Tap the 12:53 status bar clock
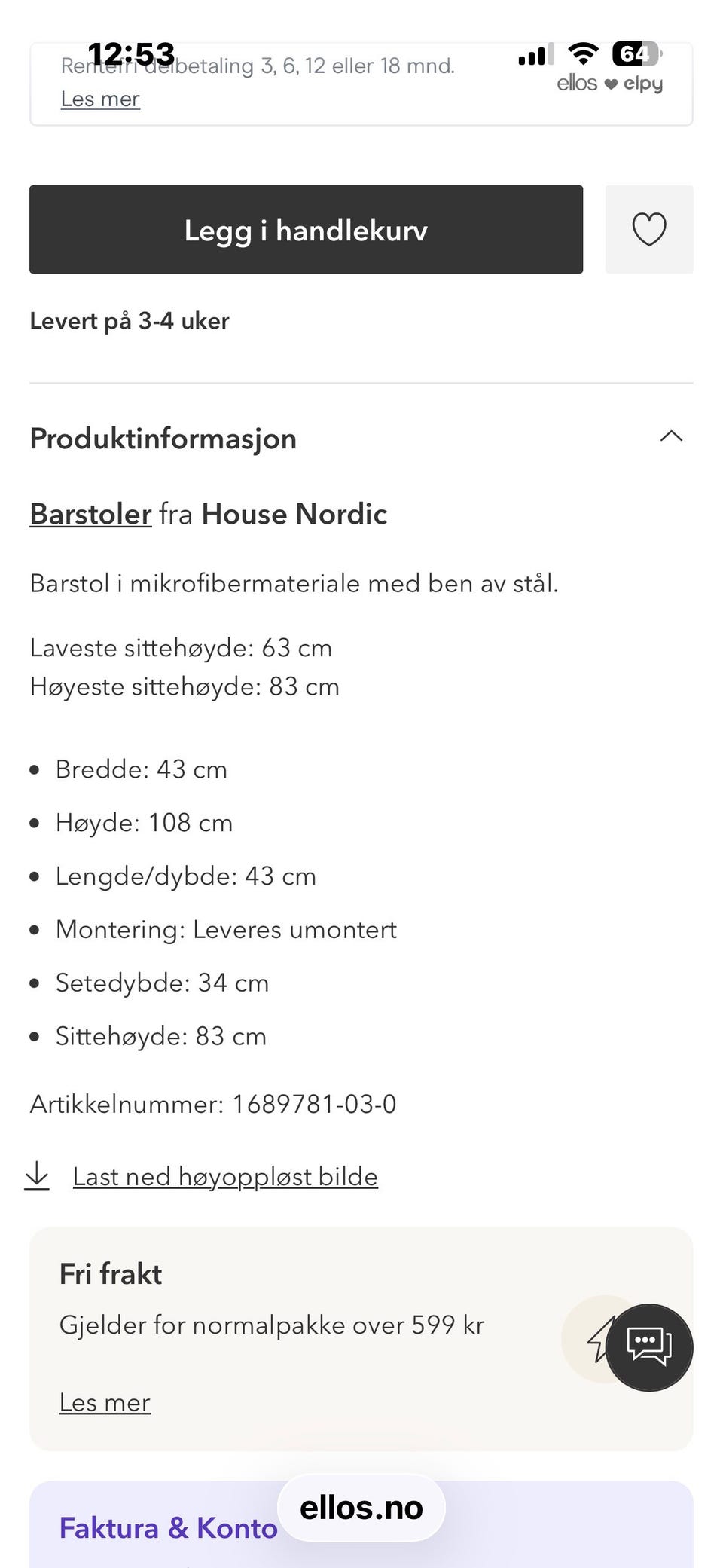 pyautogui.click(x=131, y=54)
